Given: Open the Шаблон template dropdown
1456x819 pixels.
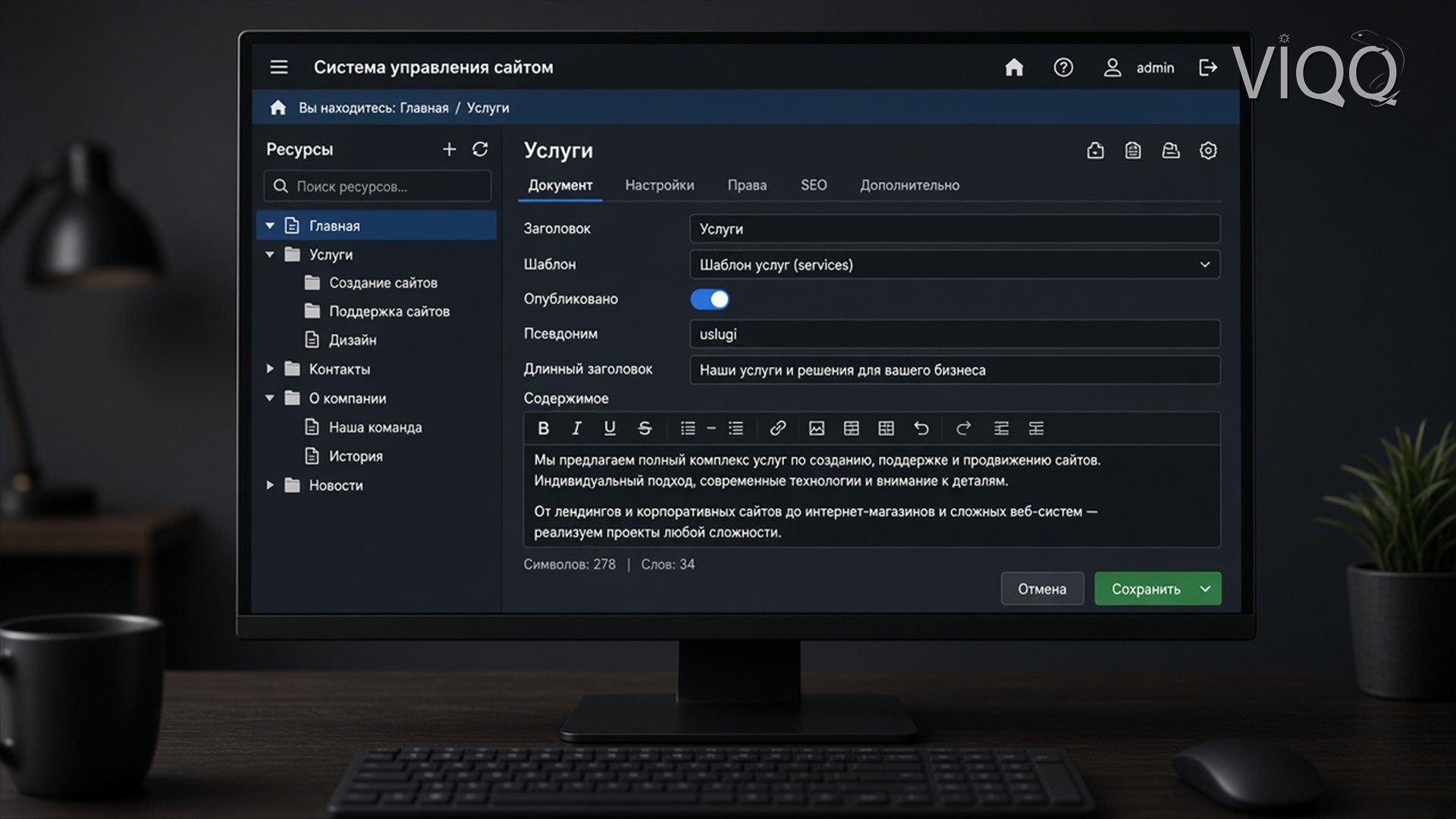Looking at the screenshot, I should pos(955,265).
